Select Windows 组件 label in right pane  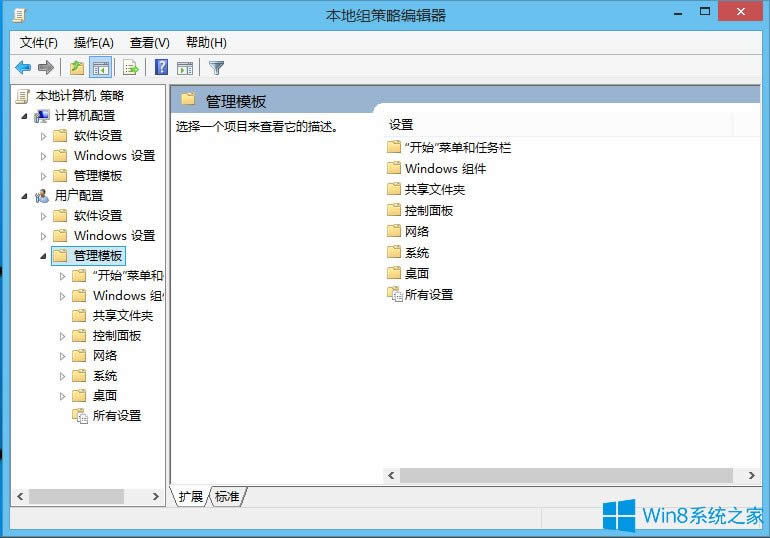[445, 168]
